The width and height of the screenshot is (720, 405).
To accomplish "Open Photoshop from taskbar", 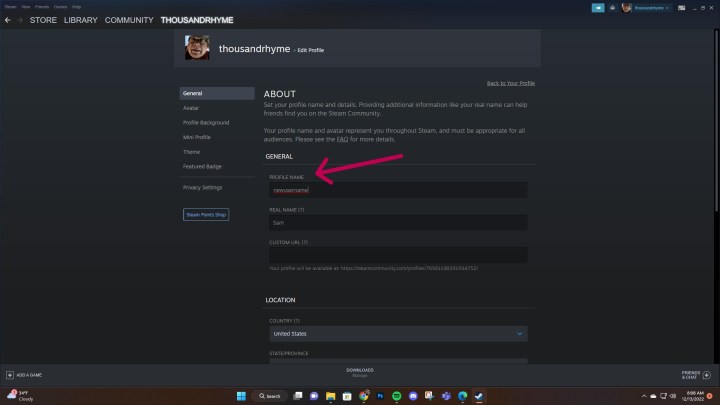I will pyautogui.click(x=380, y=396).
